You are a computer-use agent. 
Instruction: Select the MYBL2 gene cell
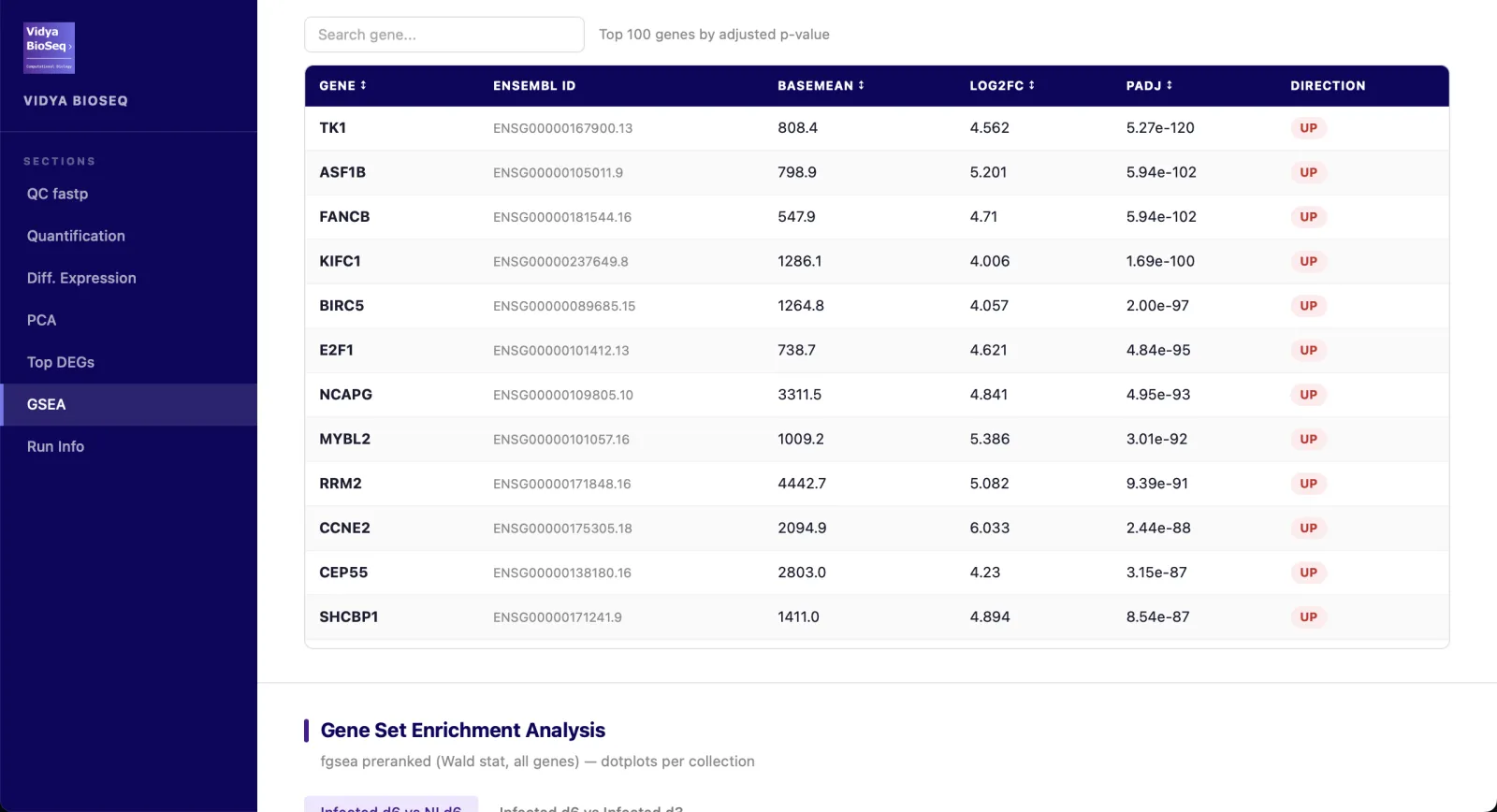pos(344,439)
